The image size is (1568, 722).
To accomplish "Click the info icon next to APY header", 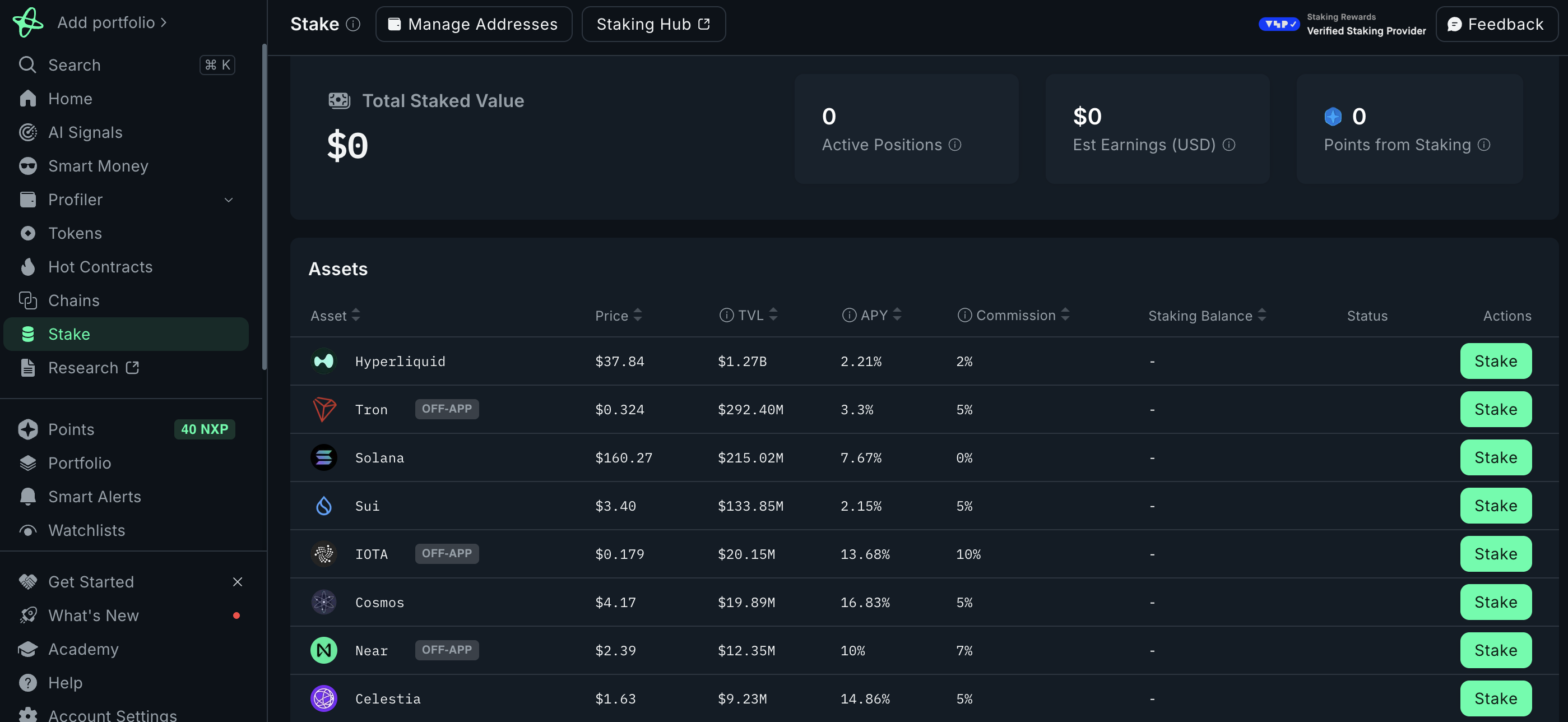I will click(848, 314).
